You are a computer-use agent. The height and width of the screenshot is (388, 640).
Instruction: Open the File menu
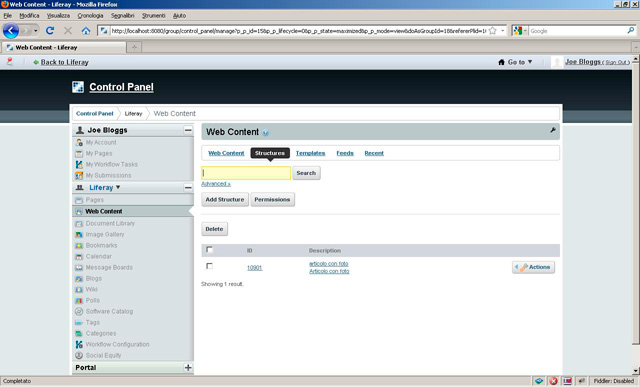coord(8,16)
